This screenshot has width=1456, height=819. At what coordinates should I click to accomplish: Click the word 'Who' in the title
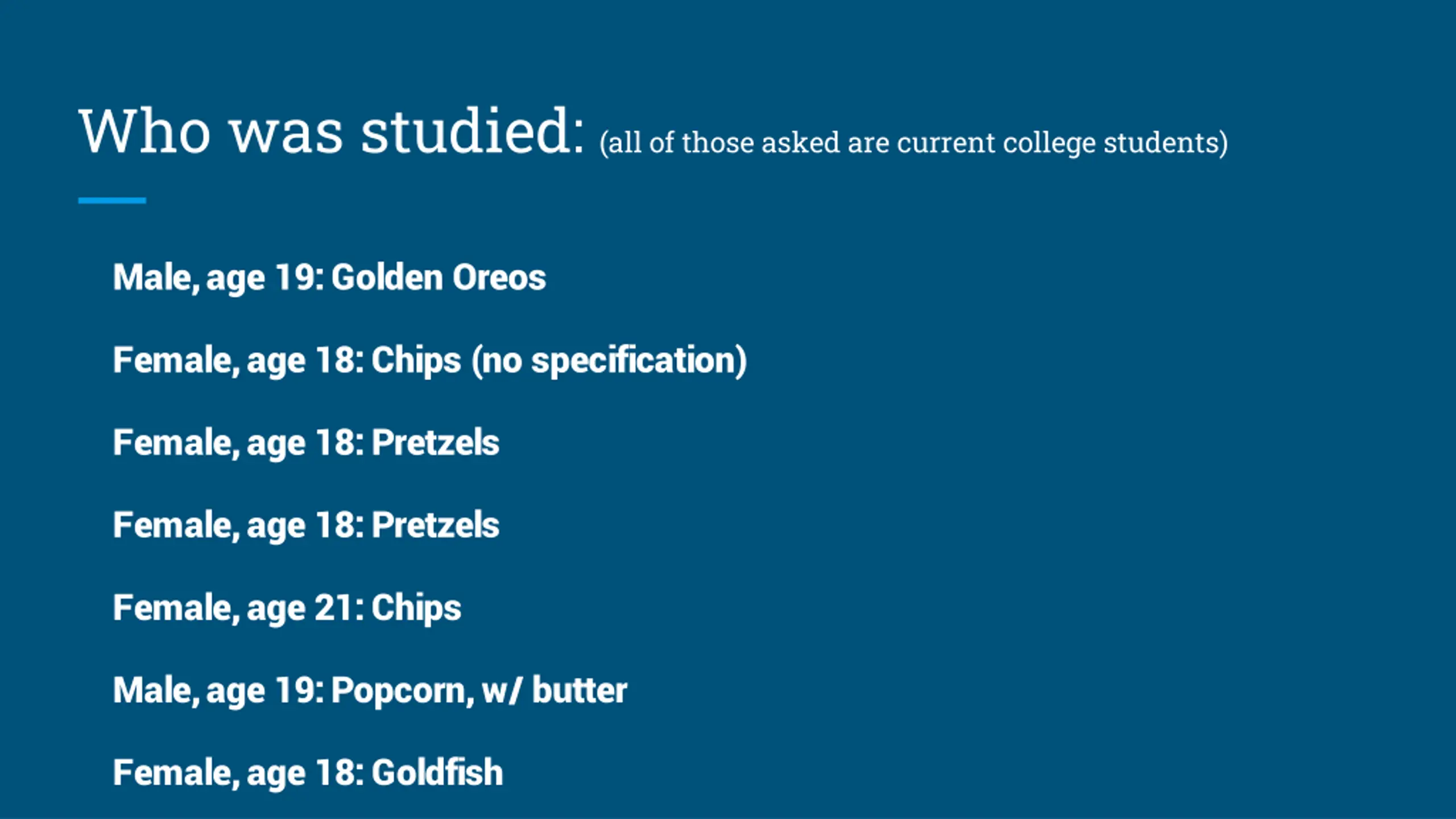[x=144, y=132]
